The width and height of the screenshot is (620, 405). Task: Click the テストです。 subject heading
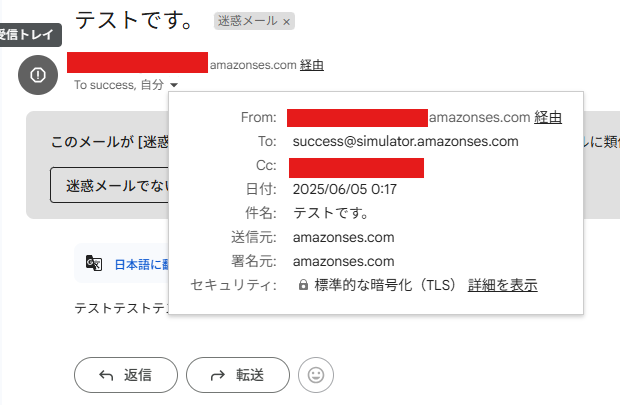pyautogui.click(x=134, y=20)
